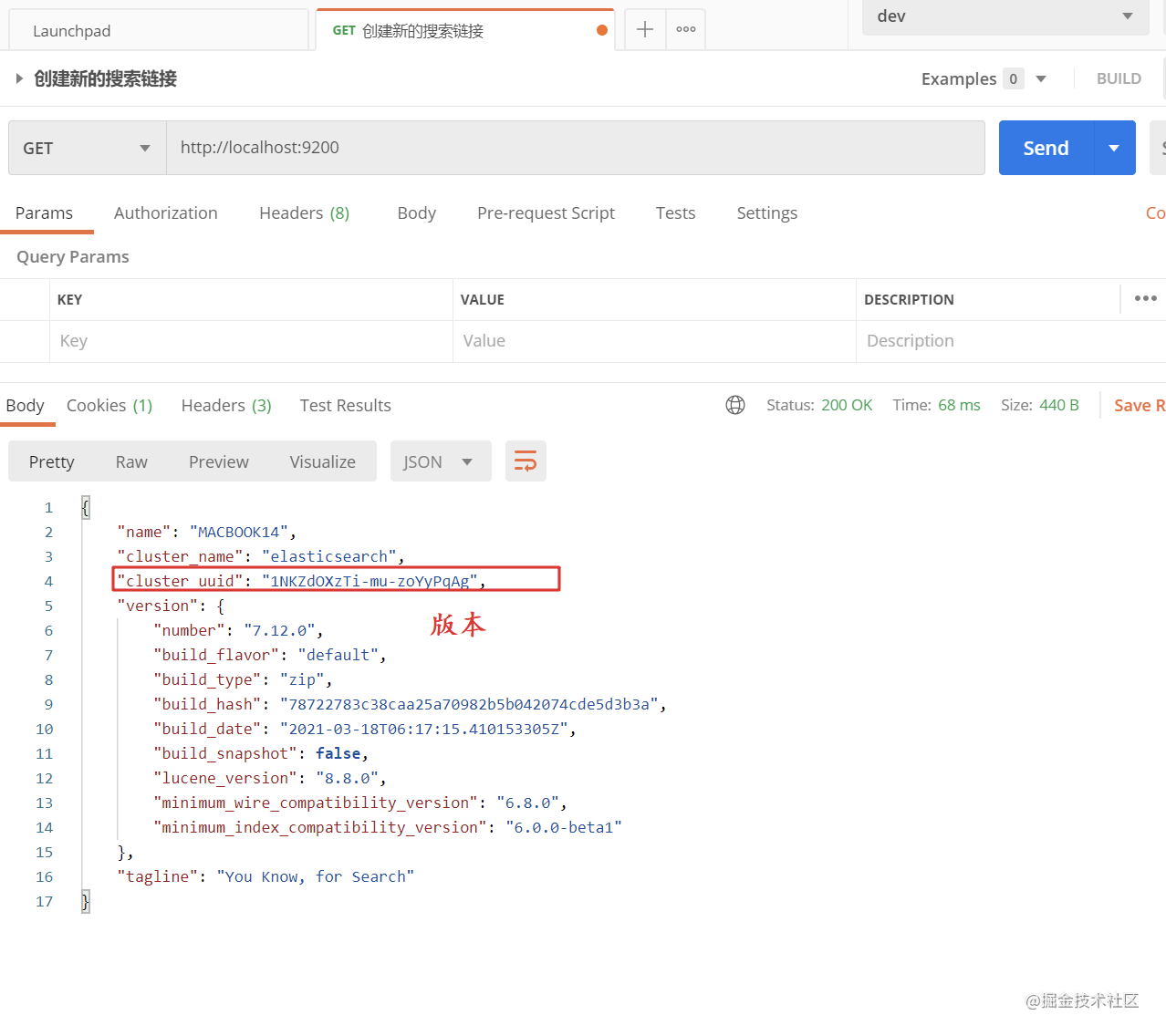
Task: Click the request title 创建新的搜索链接
Action: point(106,78)
